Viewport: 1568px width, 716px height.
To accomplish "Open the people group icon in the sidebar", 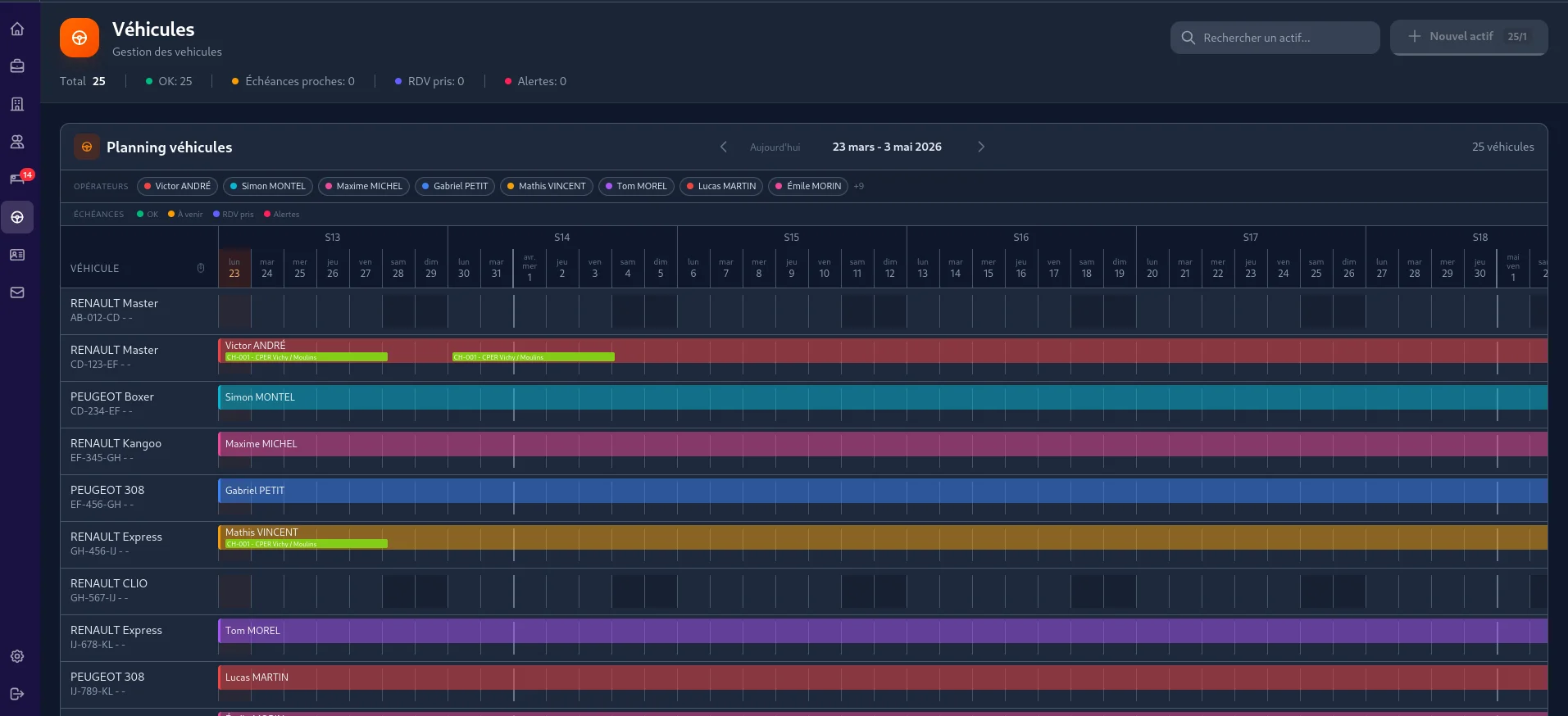I will coord(17,142).
